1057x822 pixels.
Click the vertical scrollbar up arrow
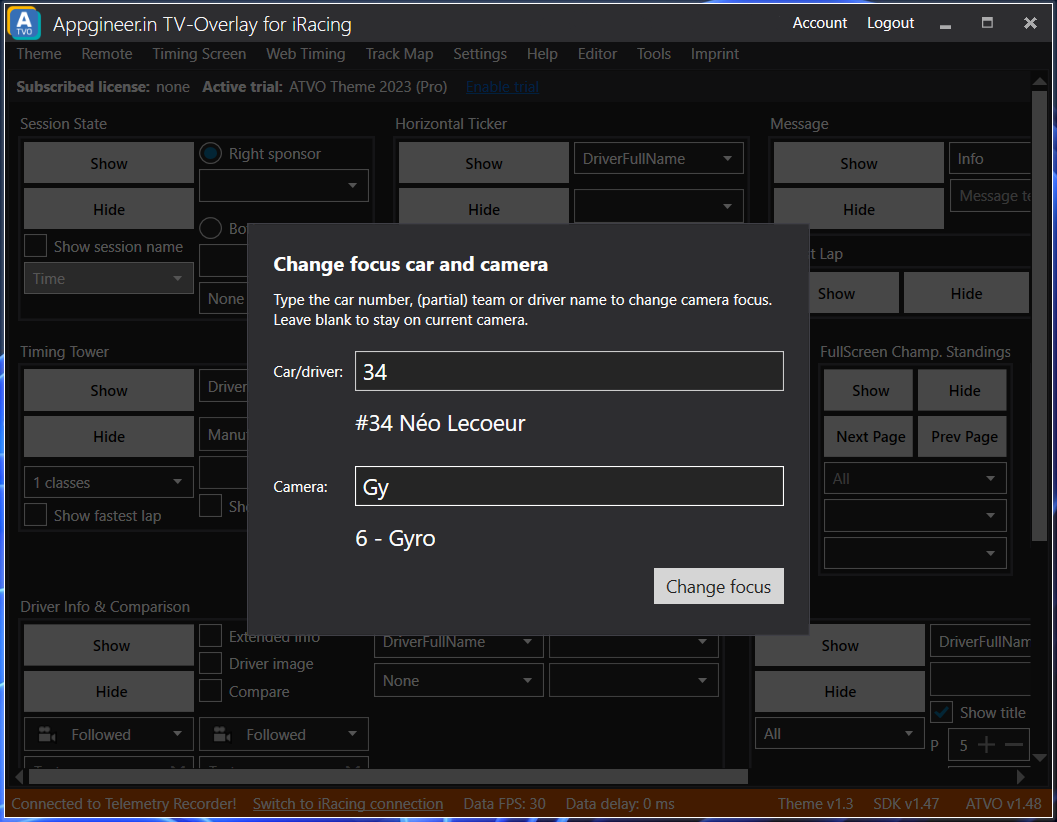click(x=1039, y=82)
